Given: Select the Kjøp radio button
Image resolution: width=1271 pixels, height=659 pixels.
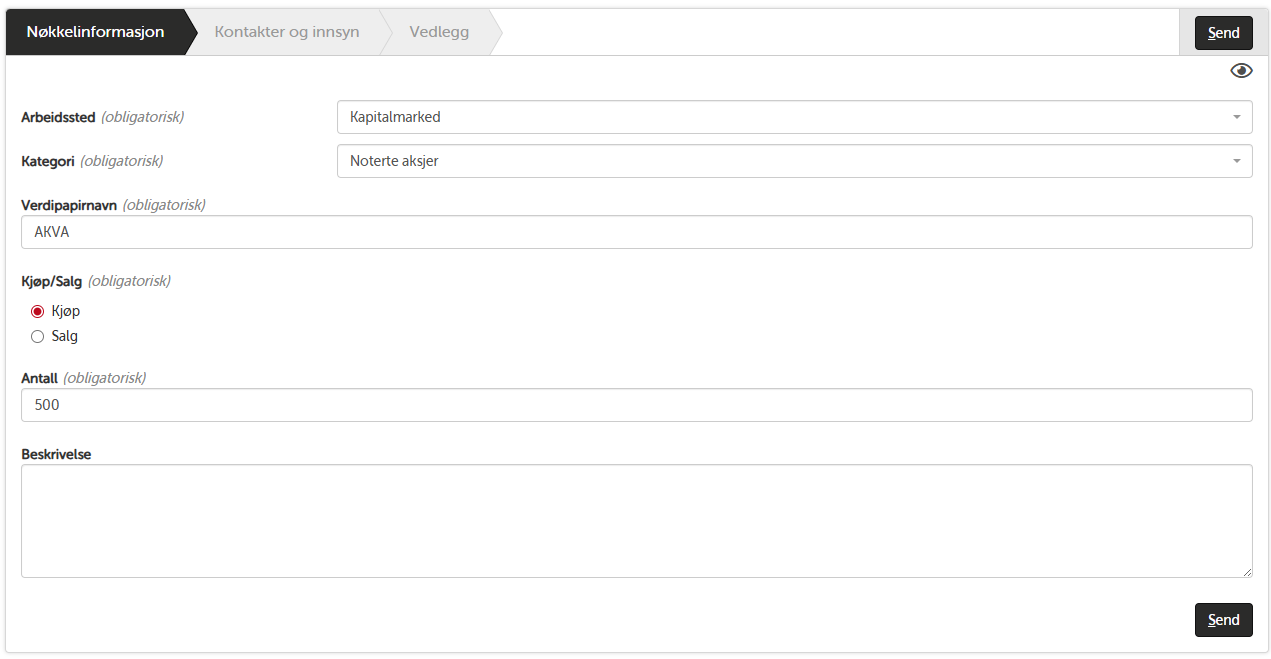Looking at the screenshot, I should pyautogui.click(x=38, y=311).
